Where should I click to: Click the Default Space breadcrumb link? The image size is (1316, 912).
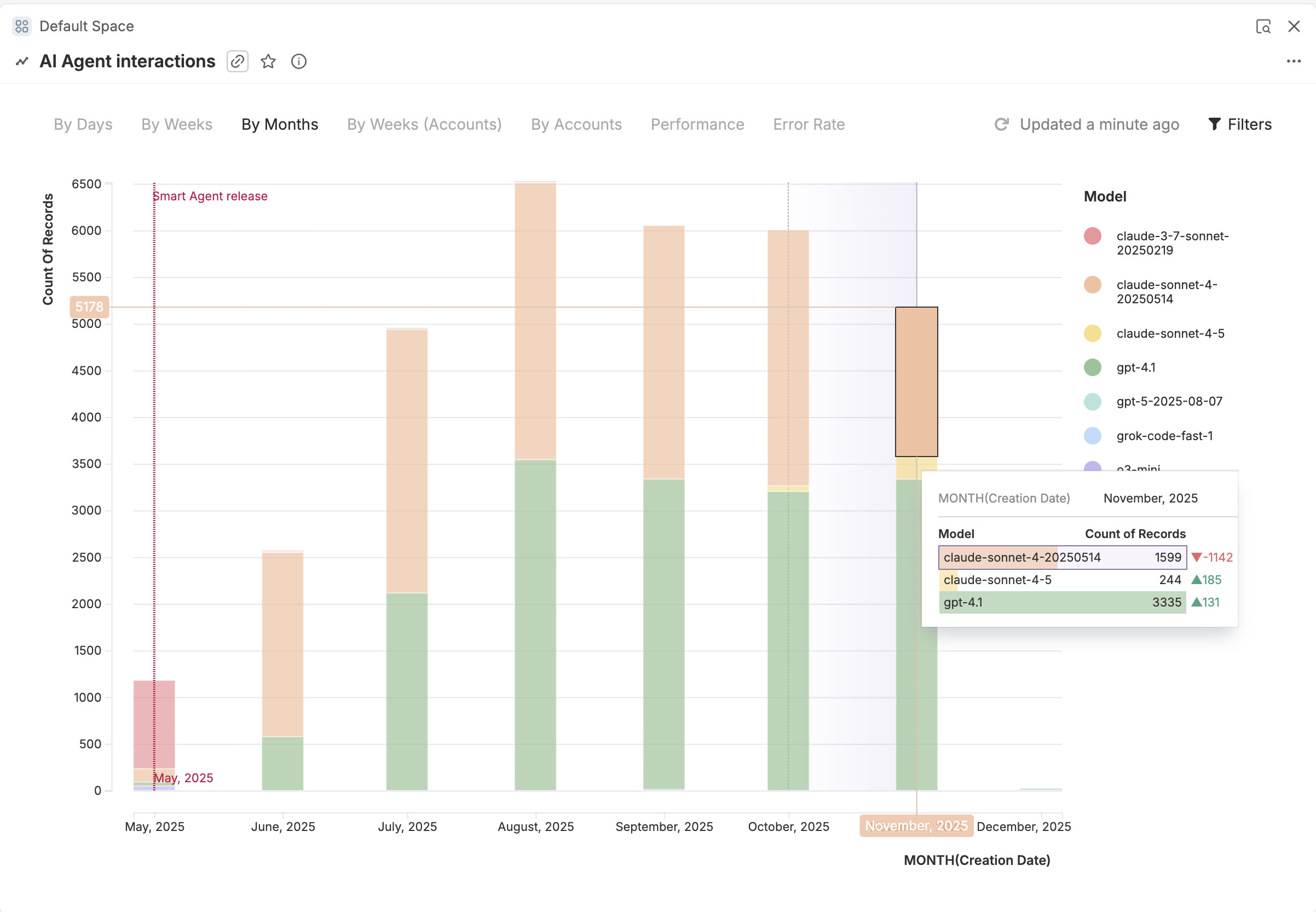coord(86,26)
